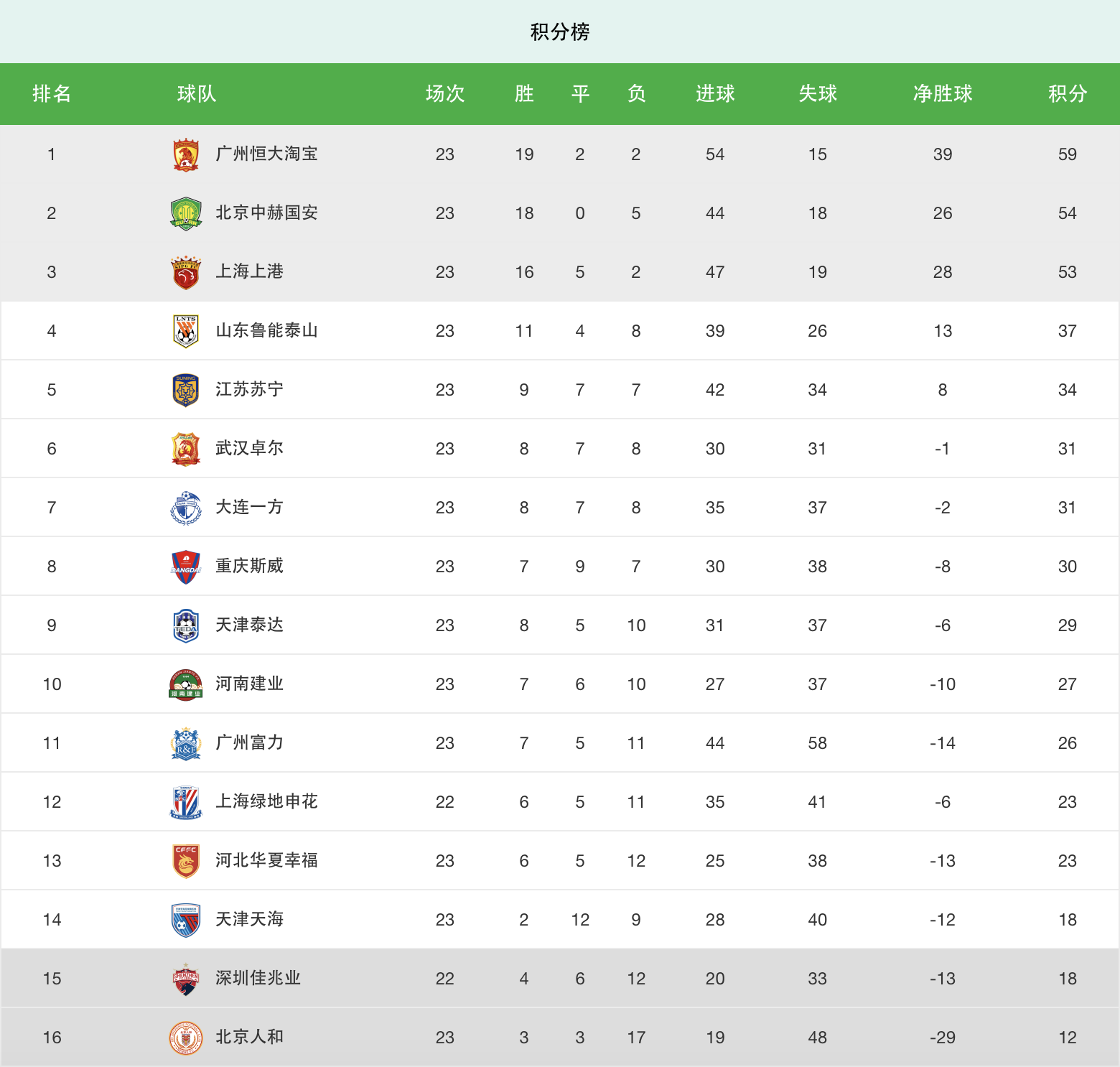Click the 河南建业 team logo

coord(186,684)
